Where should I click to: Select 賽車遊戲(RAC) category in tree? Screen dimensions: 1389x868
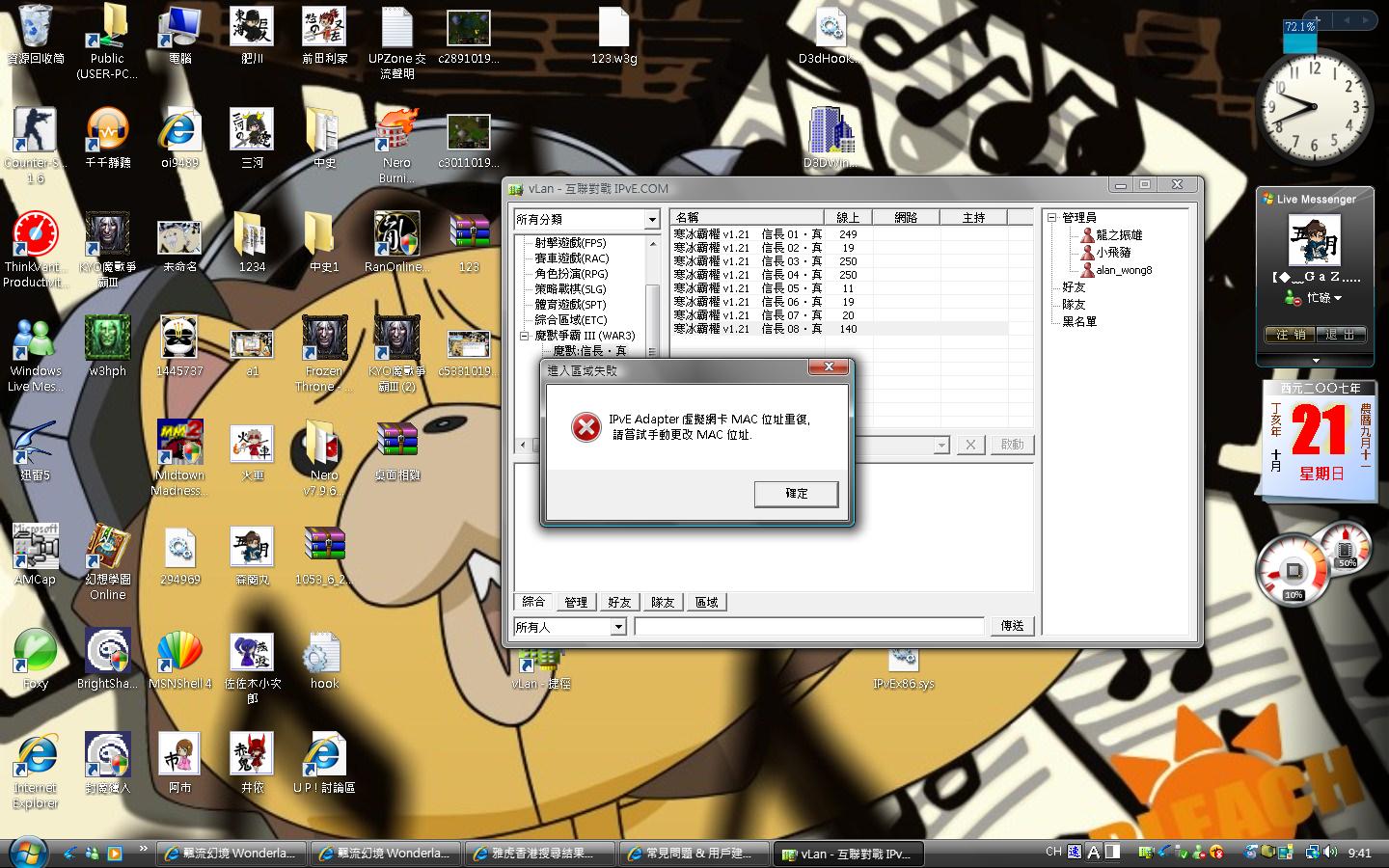(x=572, y=258)
